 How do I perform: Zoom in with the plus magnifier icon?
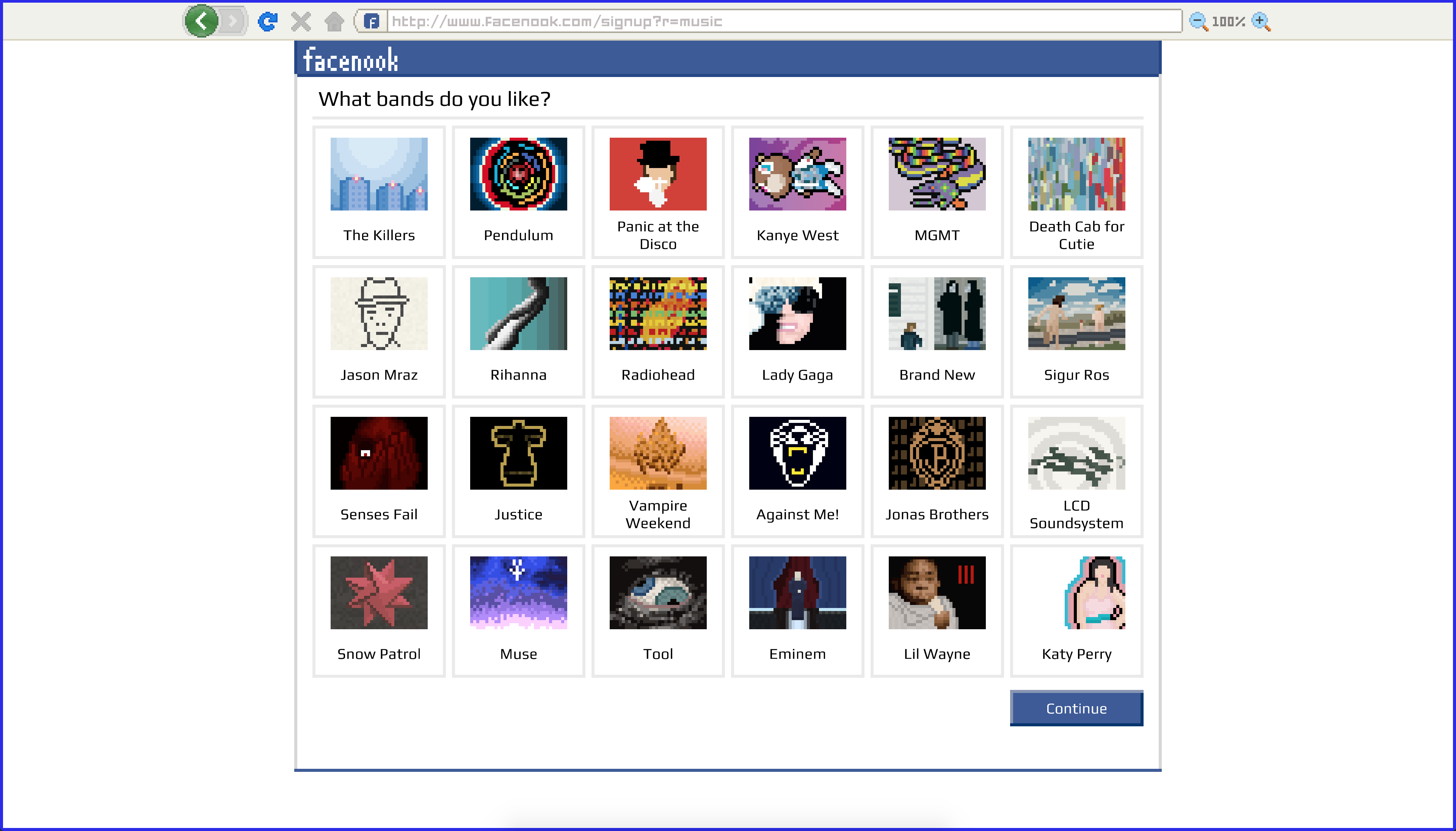[1261, 22]
